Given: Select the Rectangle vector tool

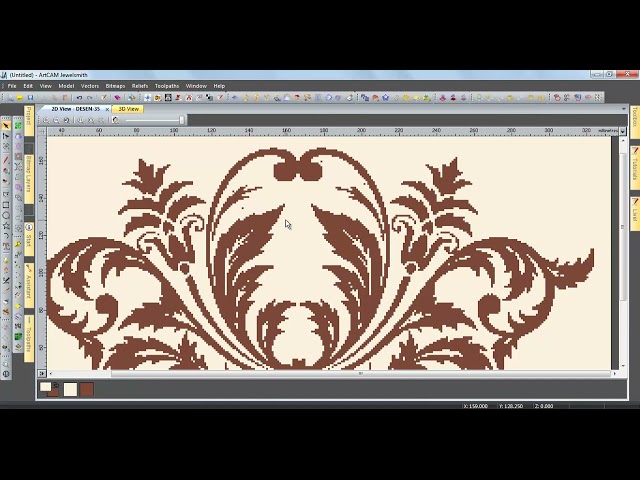Looking at the screenshot, I should (6, 205).
